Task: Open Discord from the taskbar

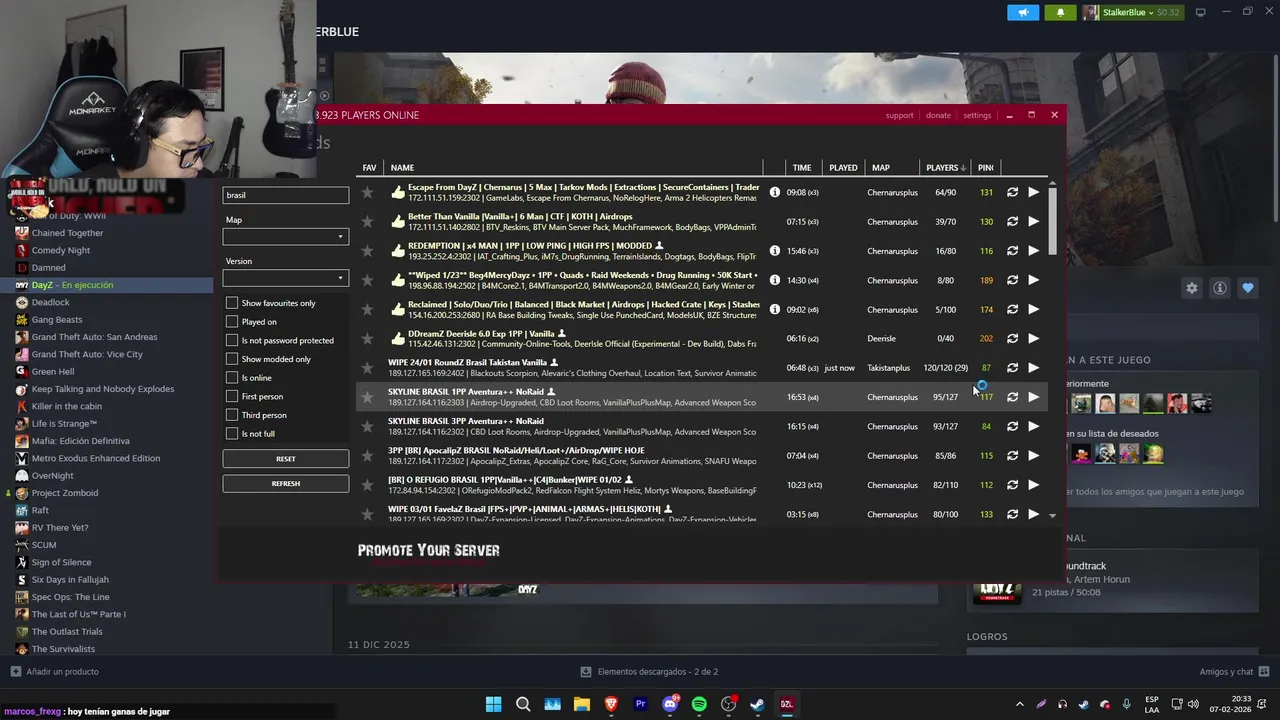Action: pyautogui.click(x=670, y=704)
